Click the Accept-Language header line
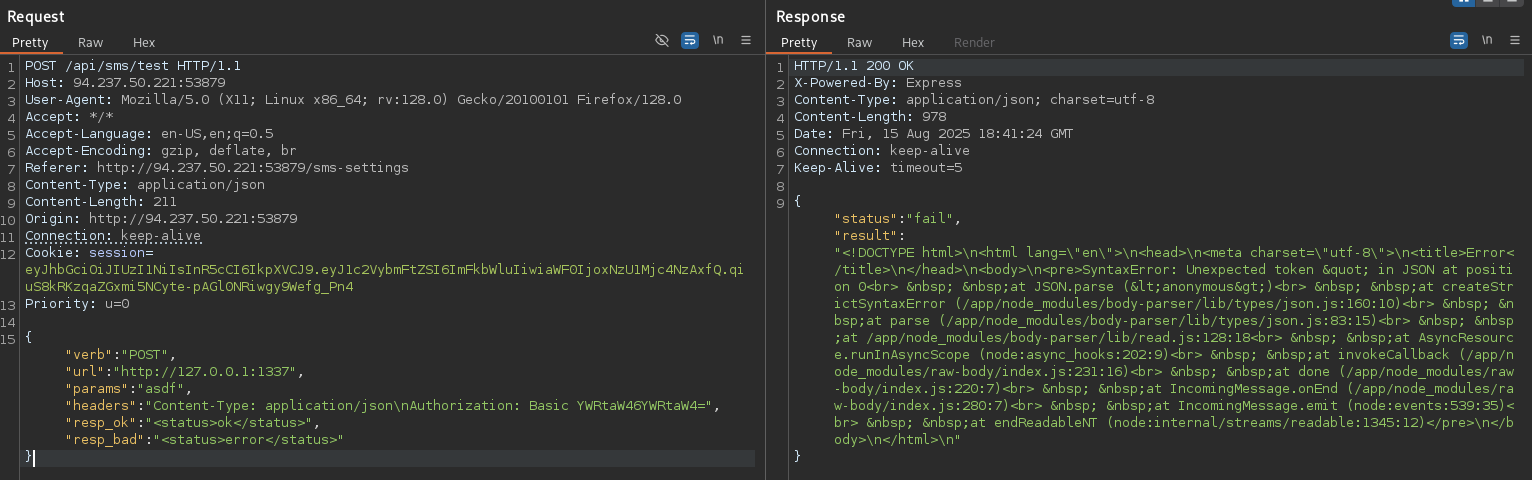 pos(149,134)
